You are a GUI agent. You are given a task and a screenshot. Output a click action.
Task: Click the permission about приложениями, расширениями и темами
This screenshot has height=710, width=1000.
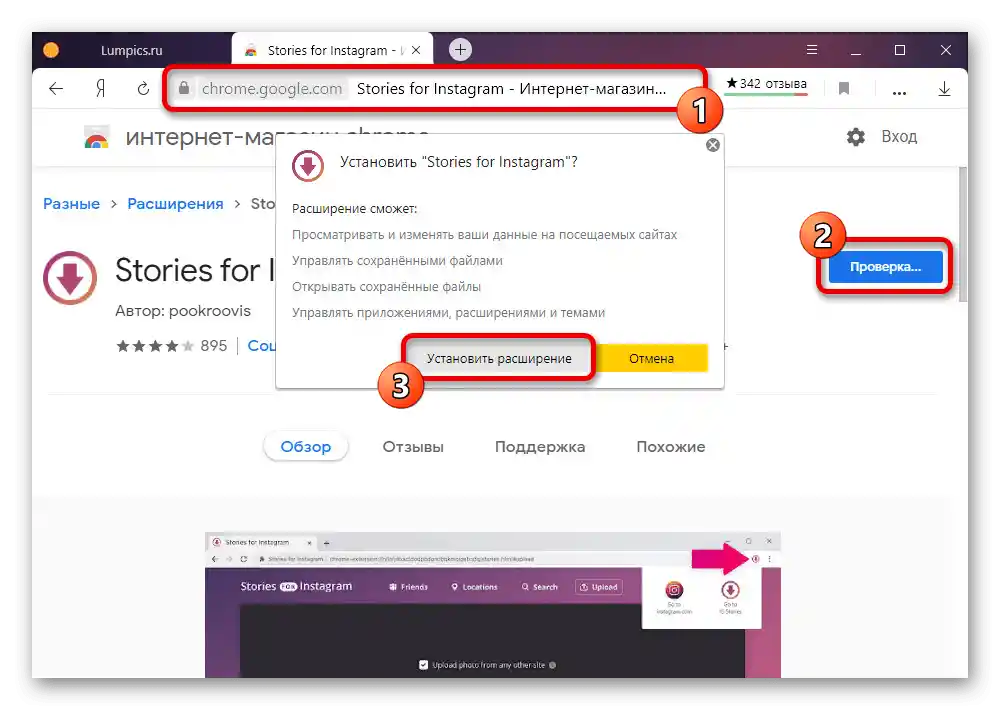coord(448,313)
